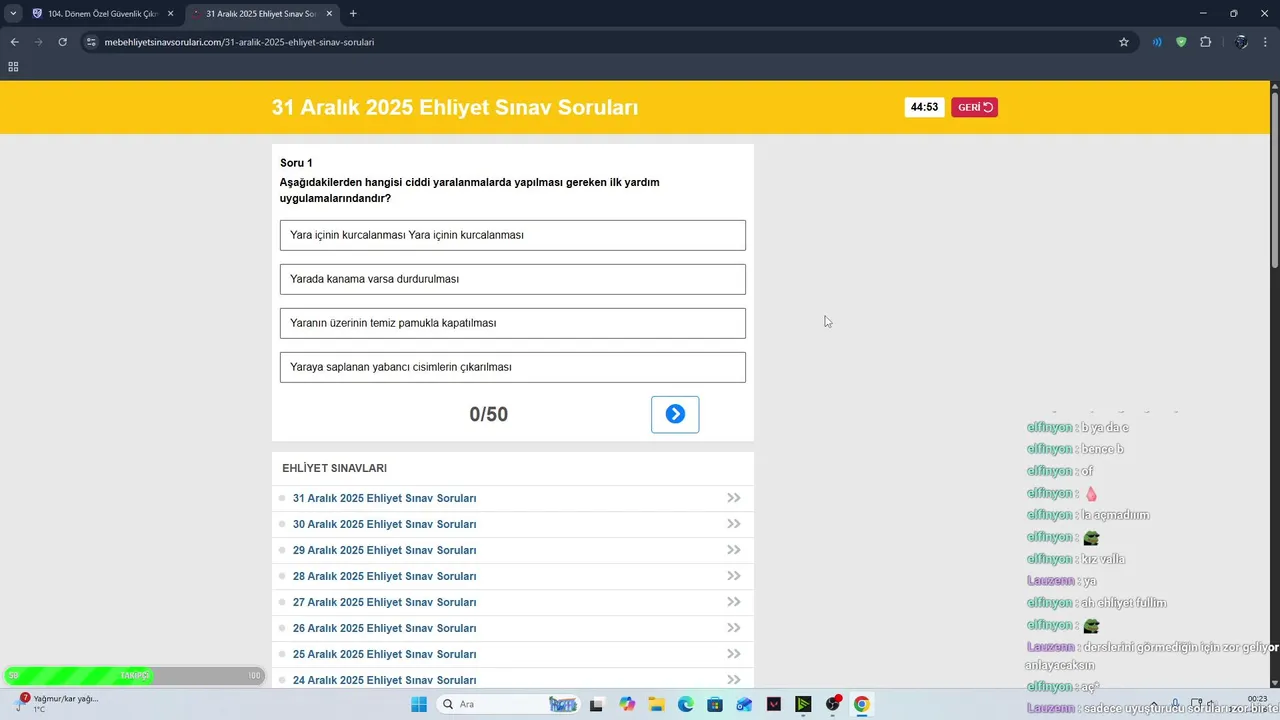Open Windows Start menu
1280x720 pixels.
[419, 704]
